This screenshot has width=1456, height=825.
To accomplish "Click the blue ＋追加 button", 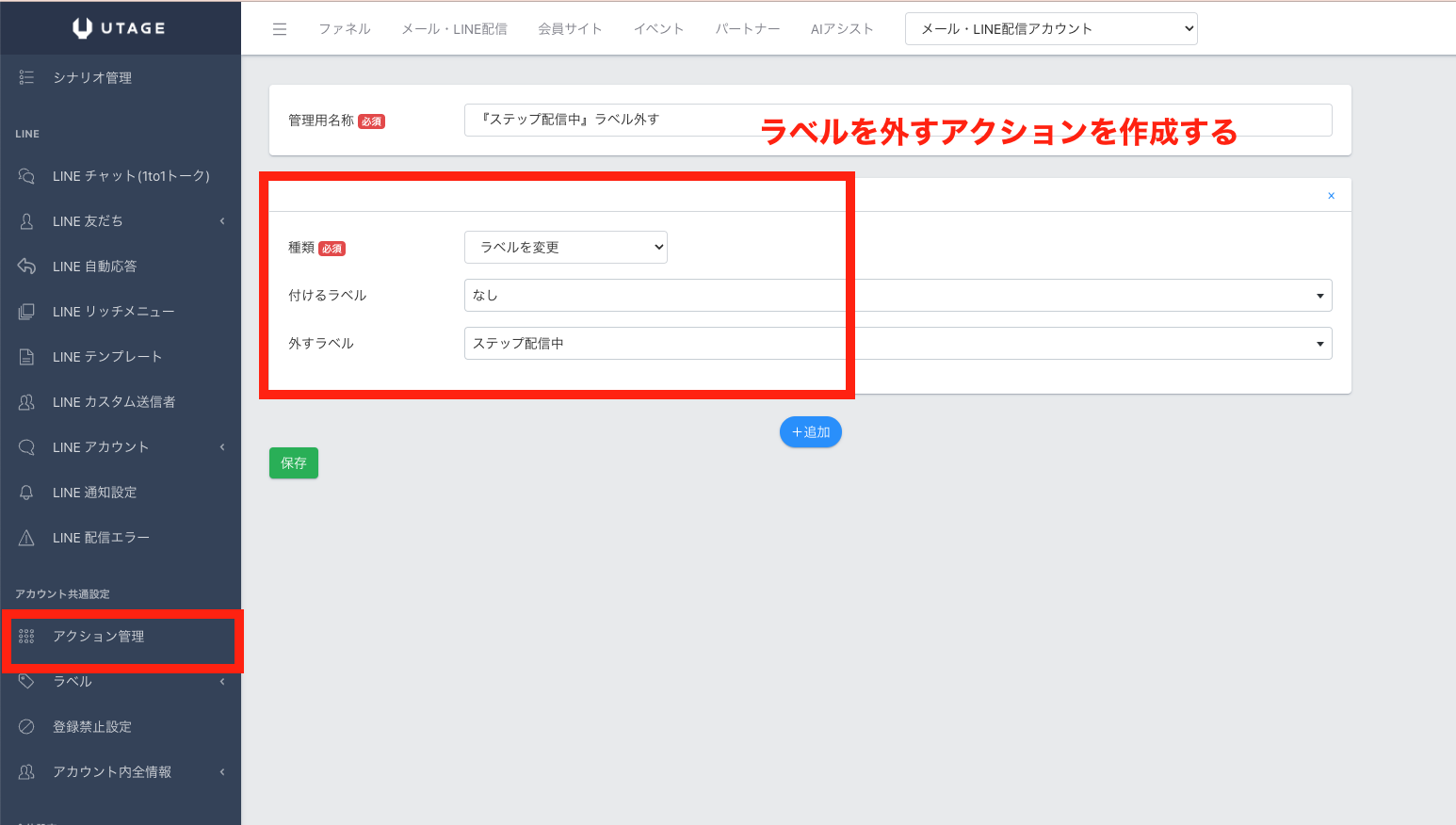I will pos(810,432).
